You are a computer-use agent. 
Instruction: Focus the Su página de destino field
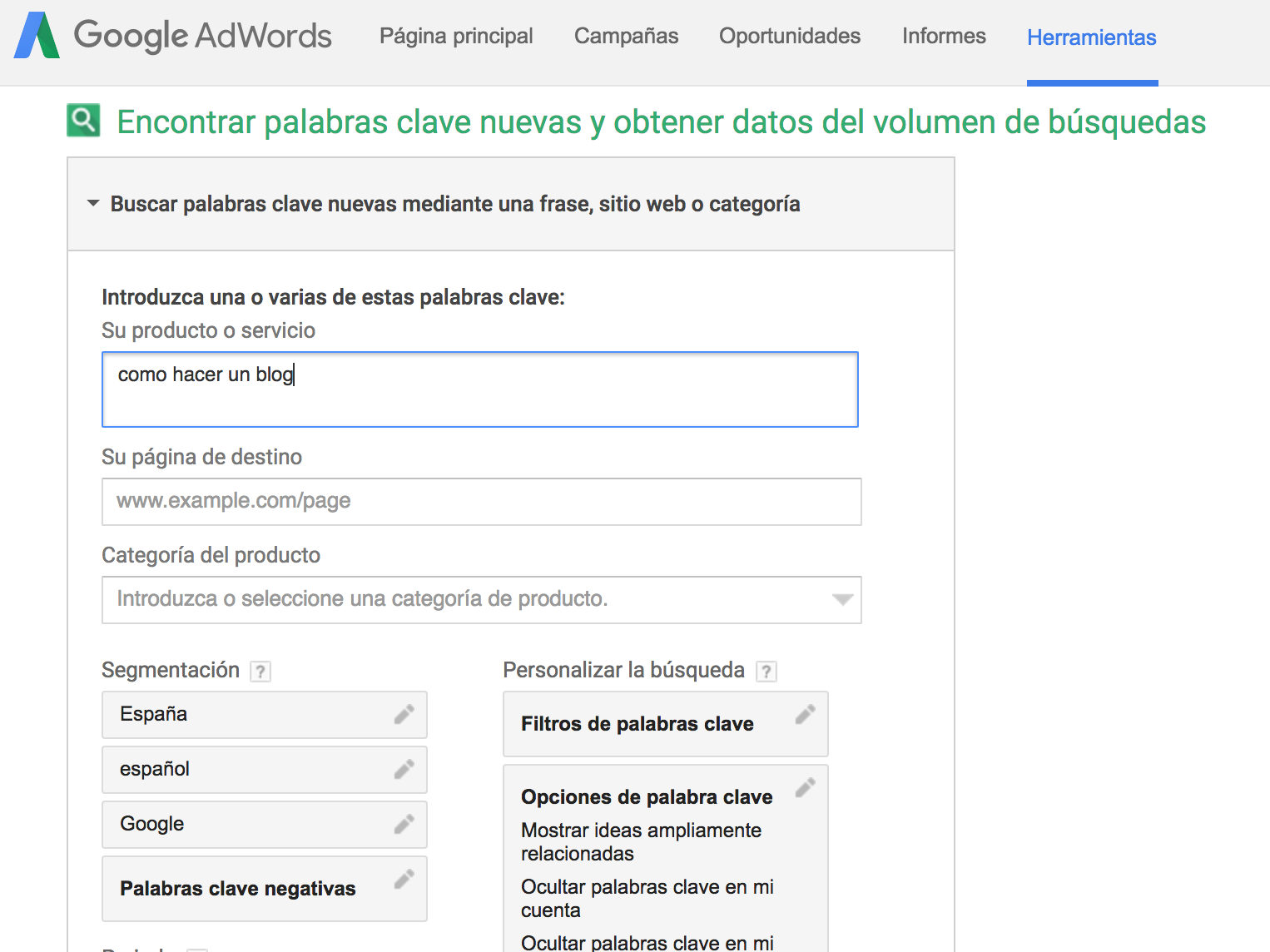[x=481, y=502]
